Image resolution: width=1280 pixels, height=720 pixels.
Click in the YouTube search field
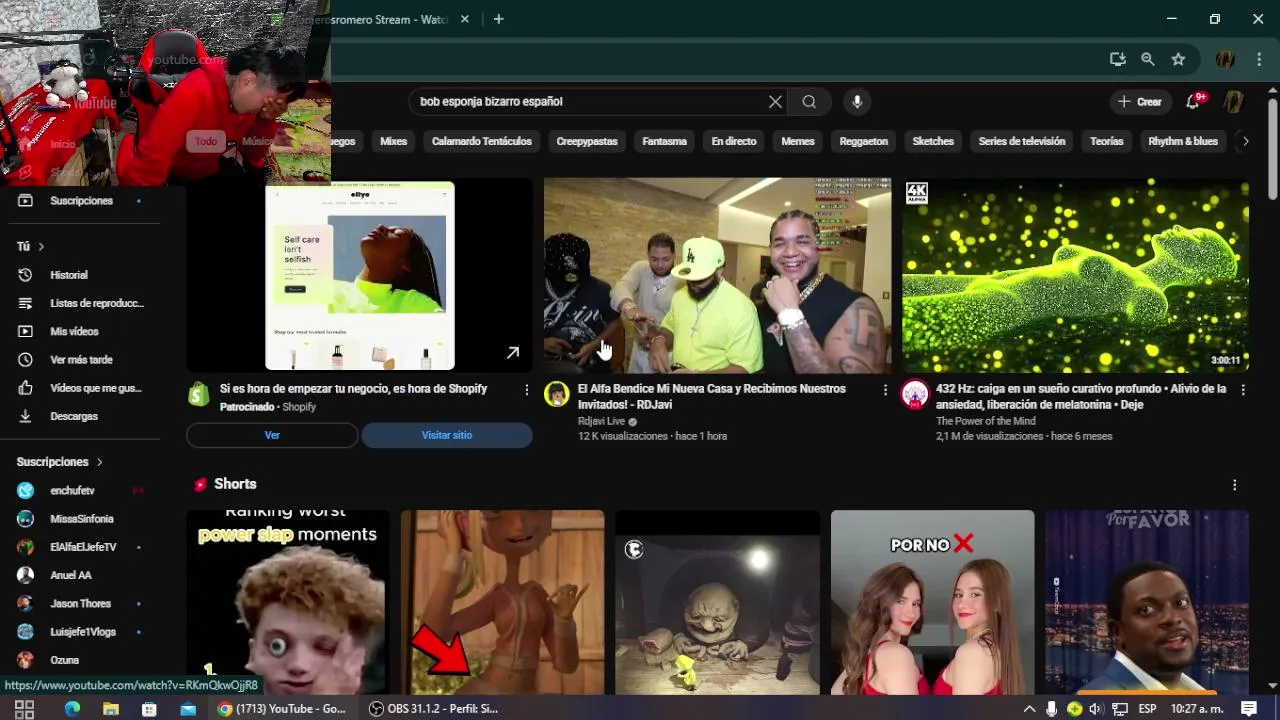click(x=590, y=101)
